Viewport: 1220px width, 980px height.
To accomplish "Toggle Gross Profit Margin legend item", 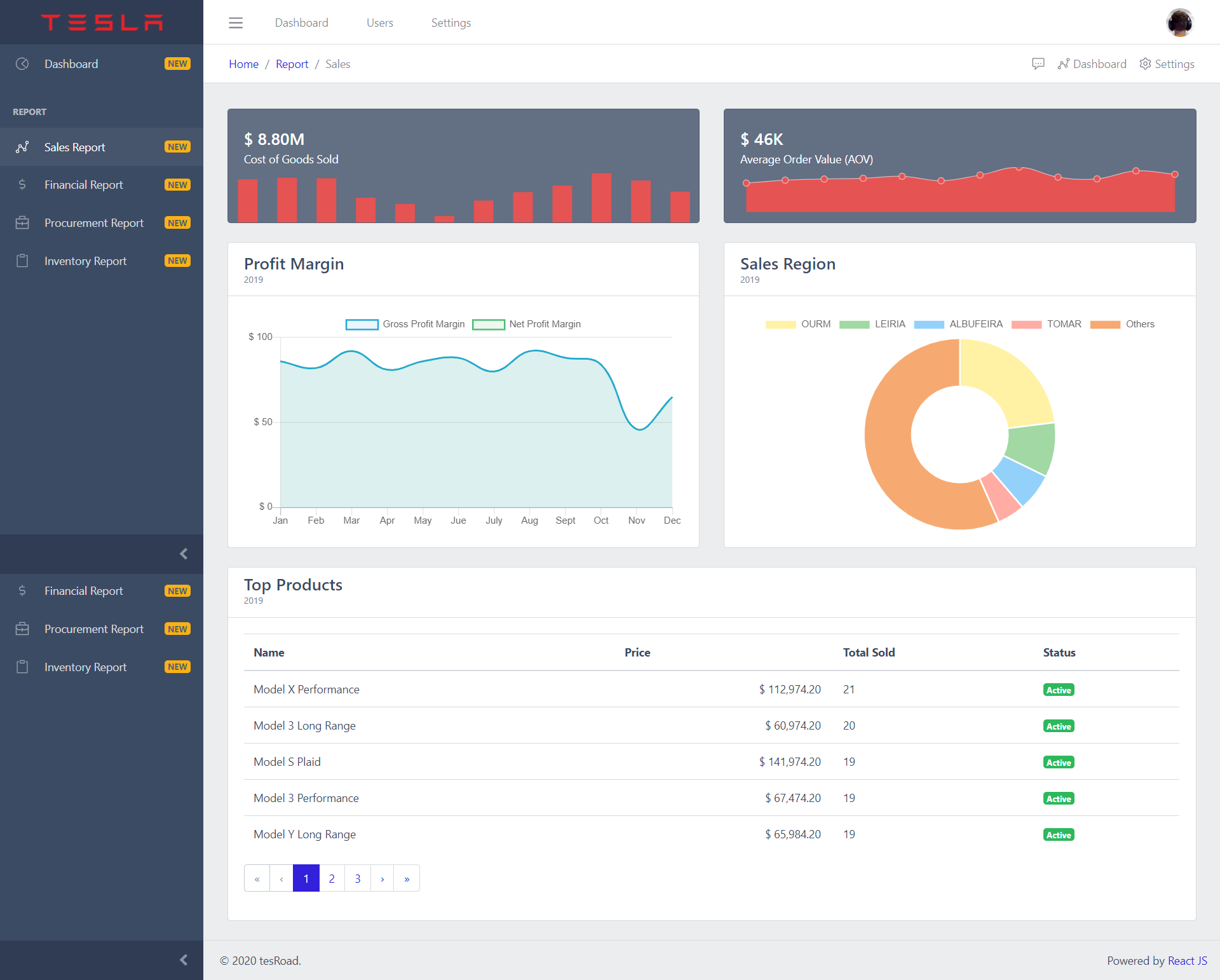I will tap(405, 324).
